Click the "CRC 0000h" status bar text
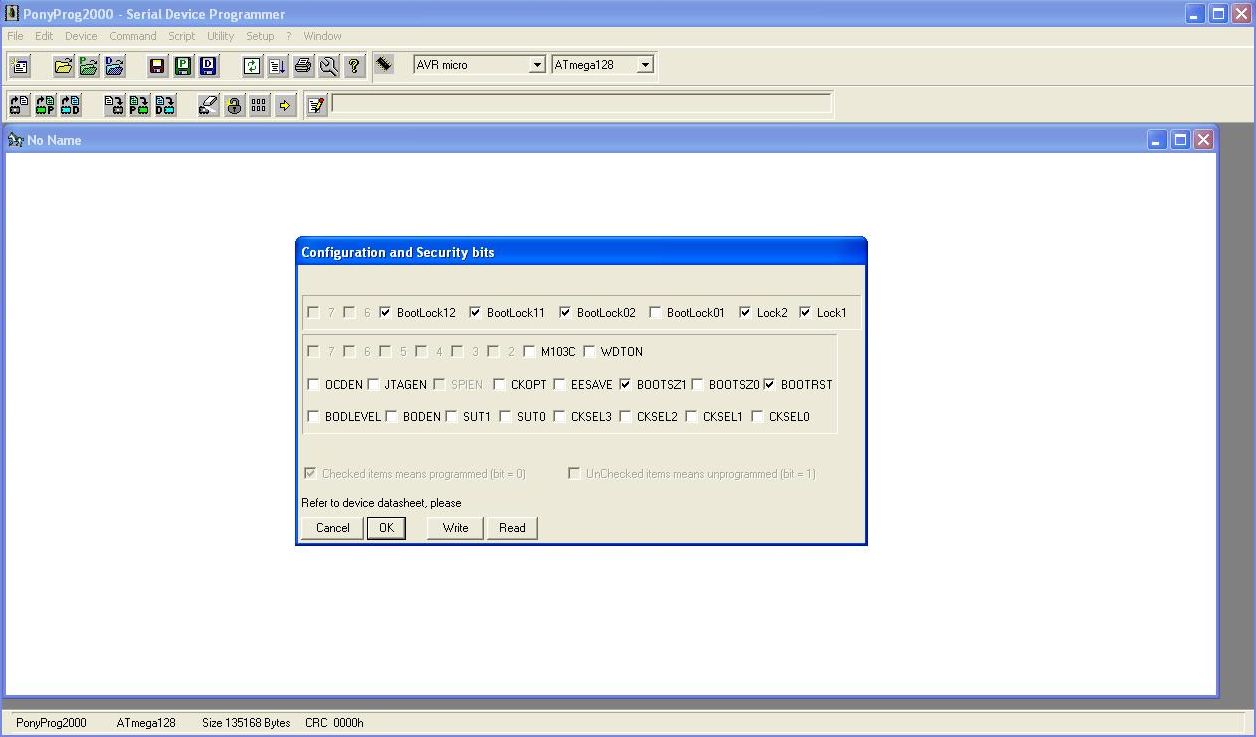 (334, 723)
